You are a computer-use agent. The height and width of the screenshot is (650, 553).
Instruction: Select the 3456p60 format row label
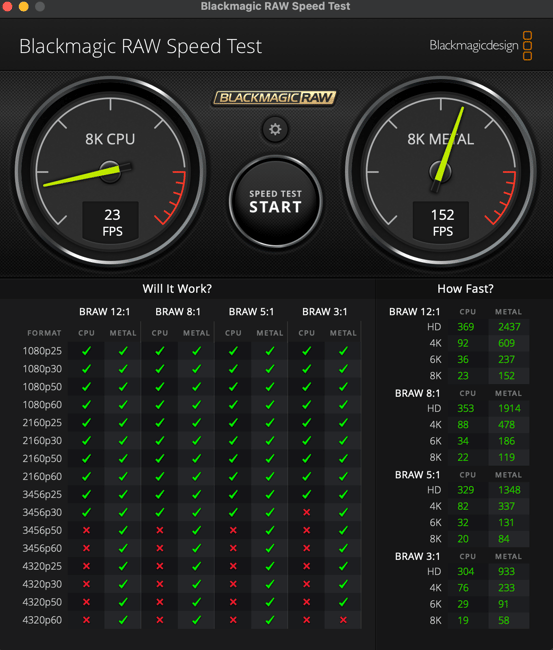[x=42, y=548]
